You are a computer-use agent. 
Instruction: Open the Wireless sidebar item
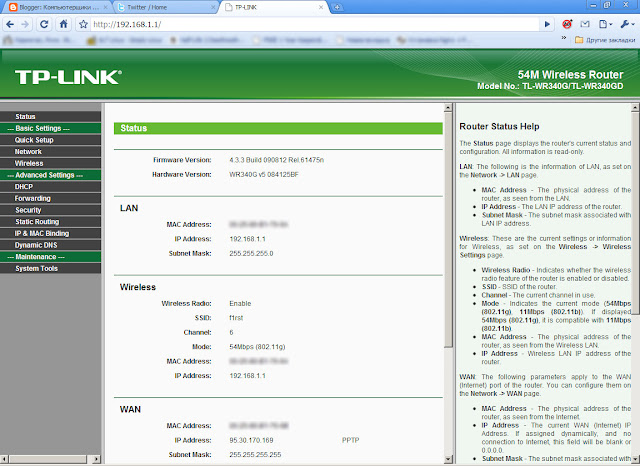(x=51, y=163)
